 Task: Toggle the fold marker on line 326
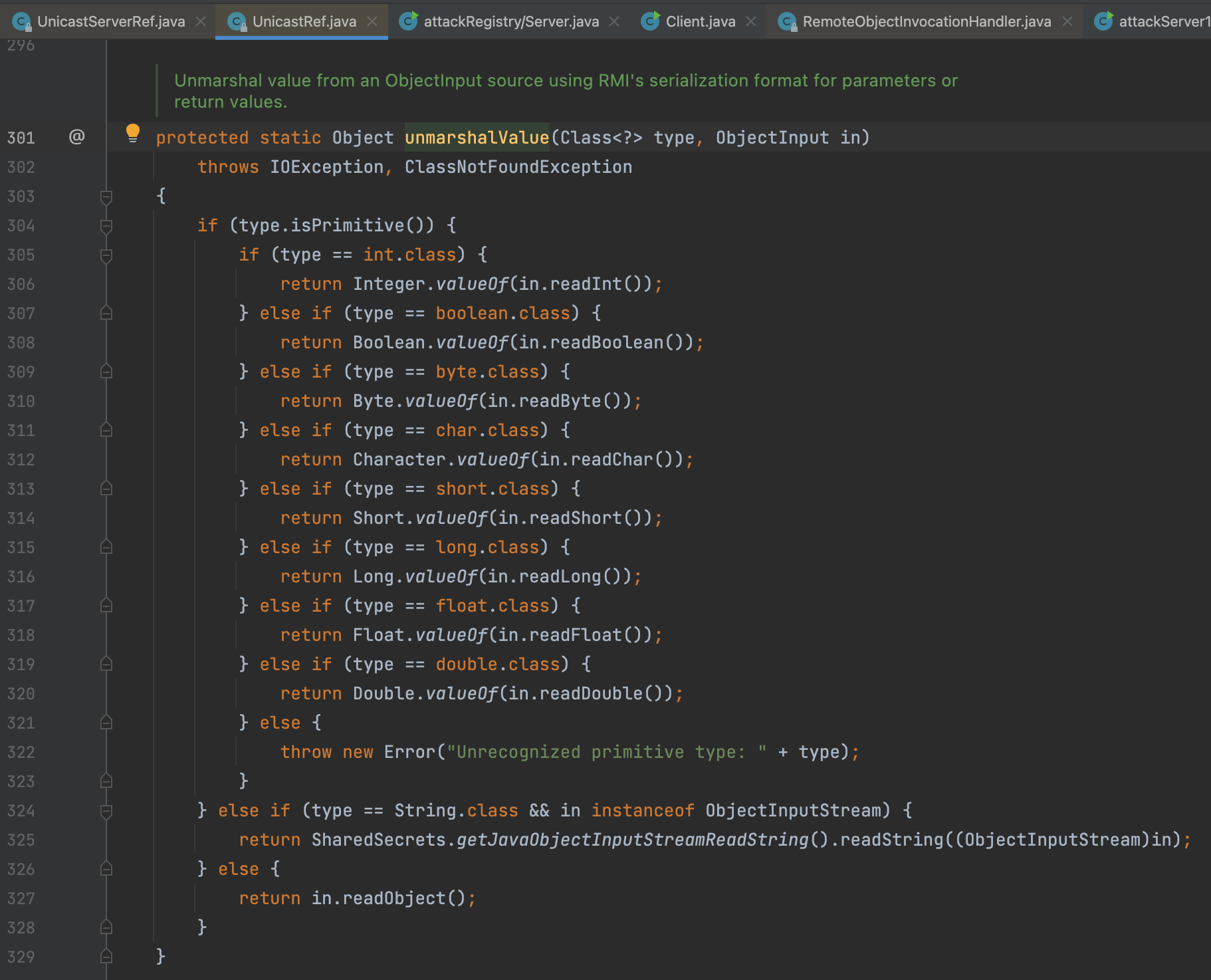point(106,869)
